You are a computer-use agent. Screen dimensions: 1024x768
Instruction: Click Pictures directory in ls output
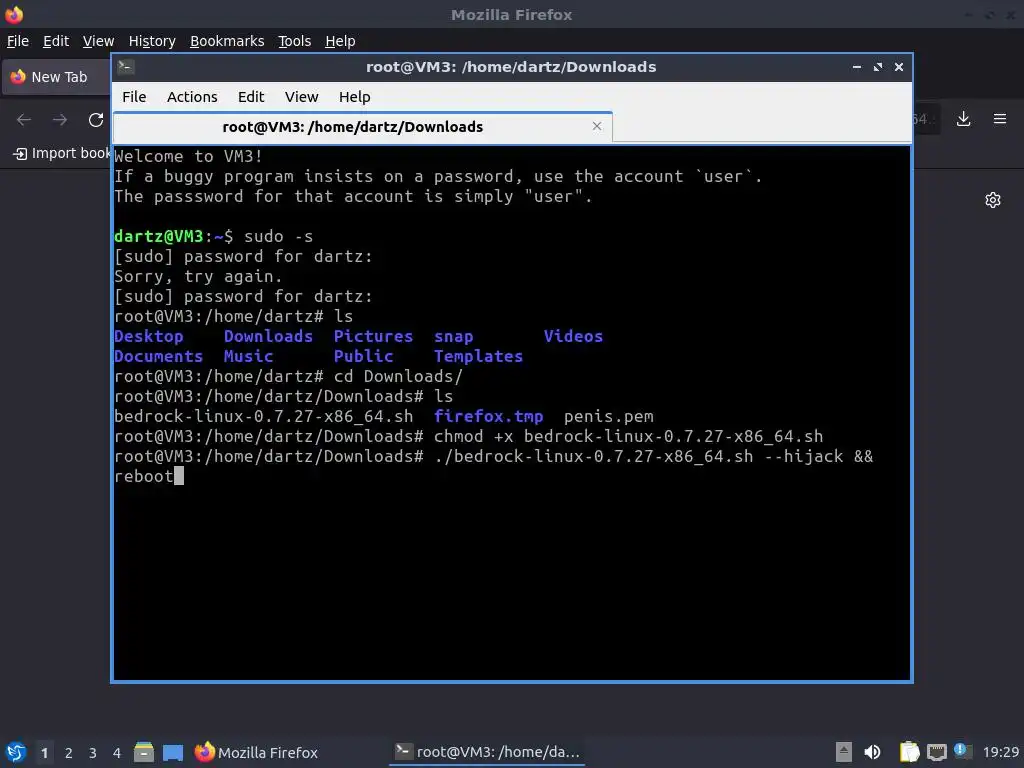(x=374, y=336)
